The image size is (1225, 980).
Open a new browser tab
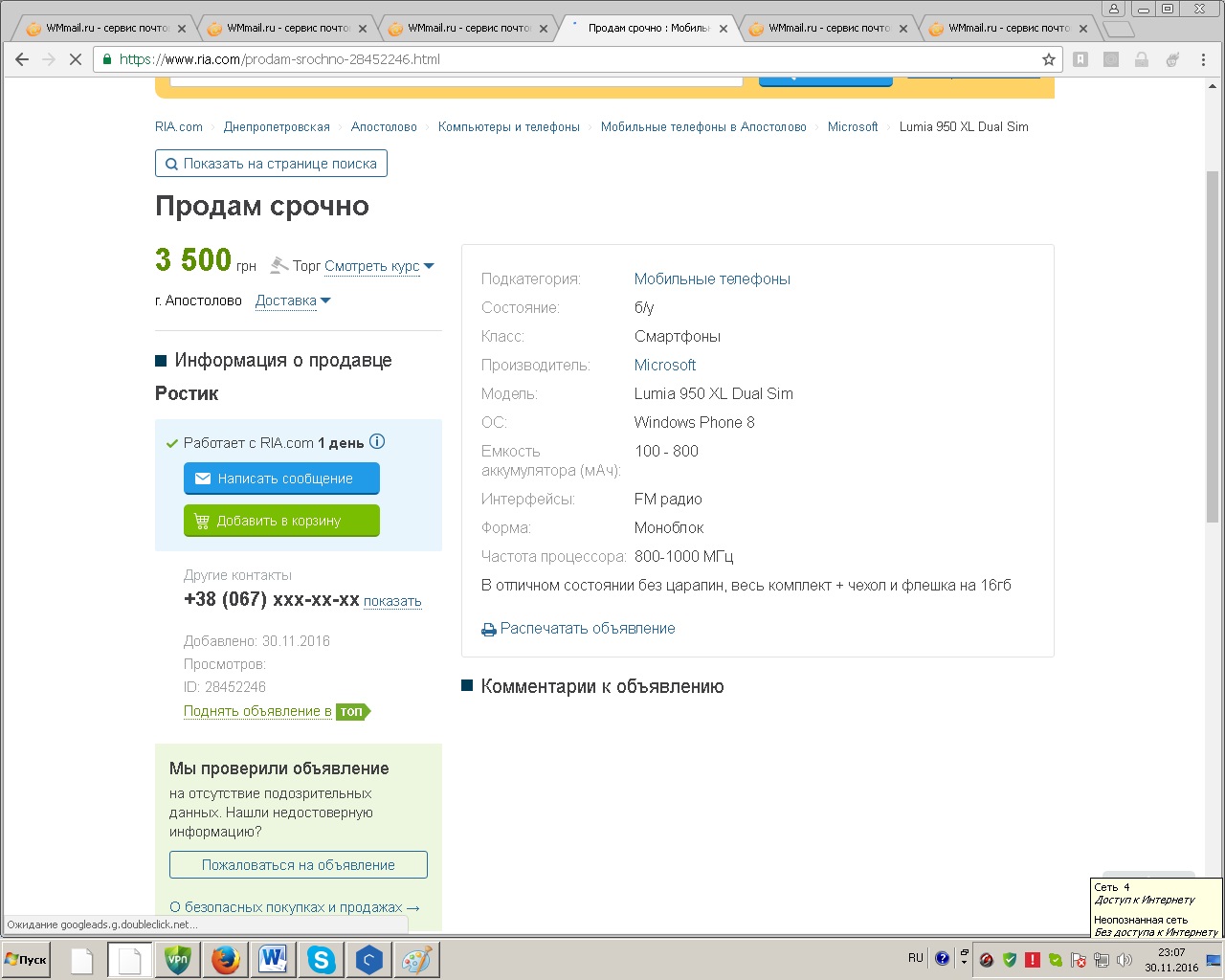(1118, 29)
